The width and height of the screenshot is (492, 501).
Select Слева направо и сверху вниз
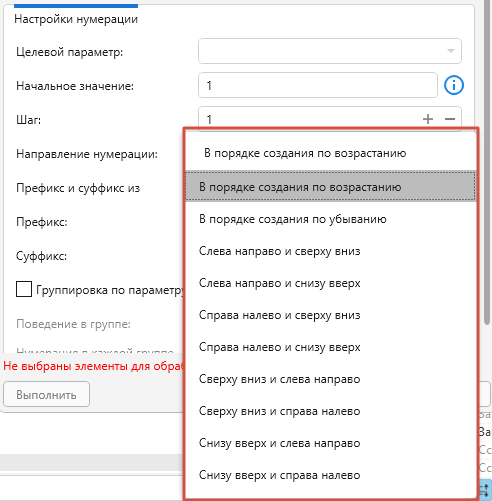coord(330,251)
